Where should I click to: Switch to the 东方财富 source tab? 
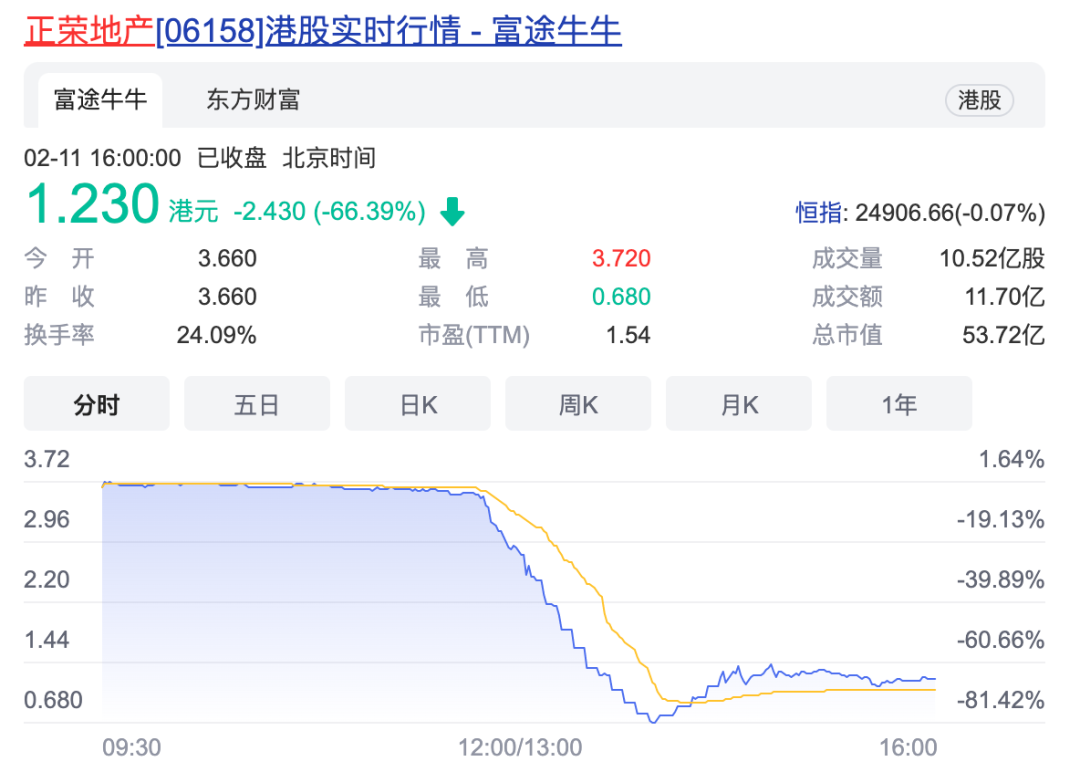click(x=253, y=99)
